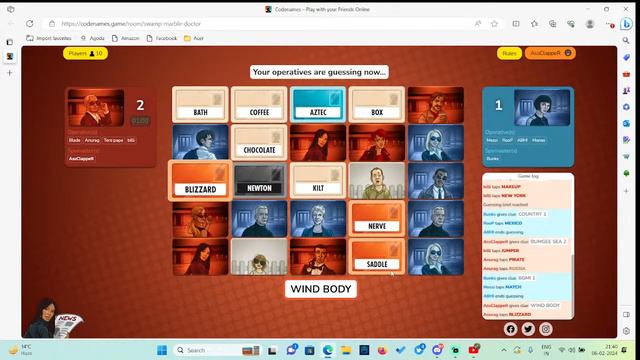
Task: Open the browser collections icon
Action: point(553,24)
